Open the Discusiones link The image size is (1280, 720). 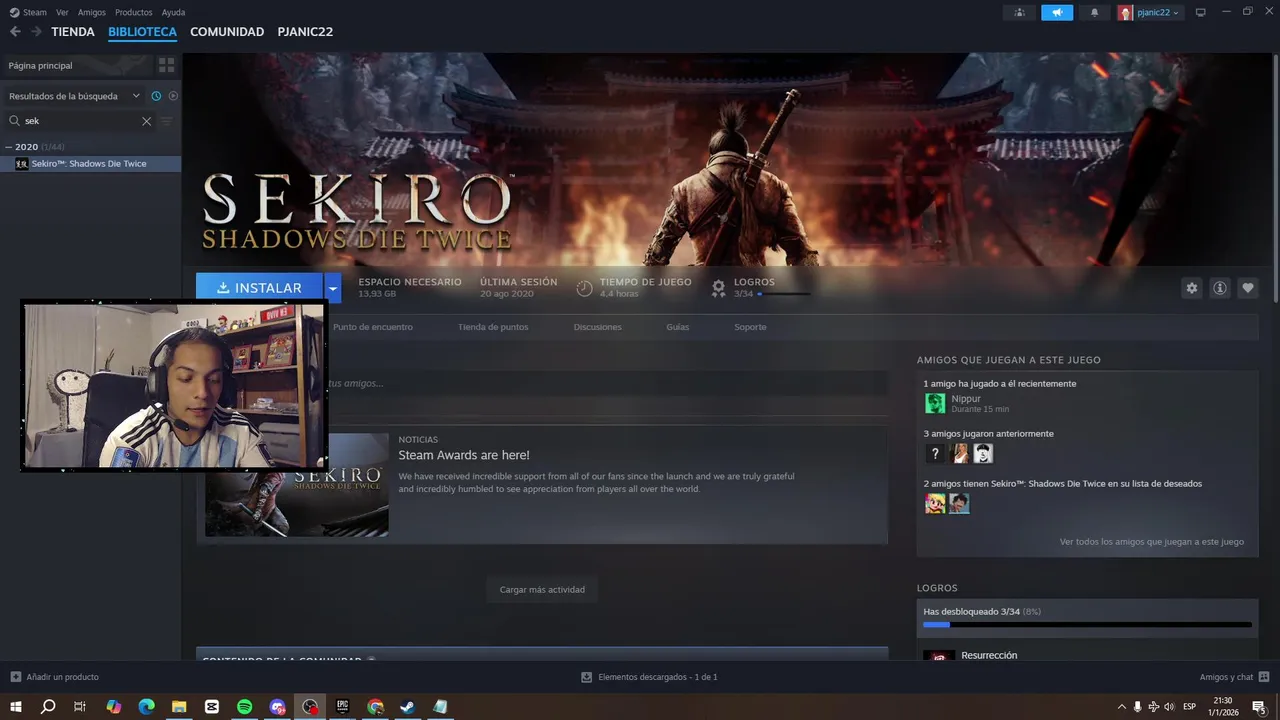(598, 327)
